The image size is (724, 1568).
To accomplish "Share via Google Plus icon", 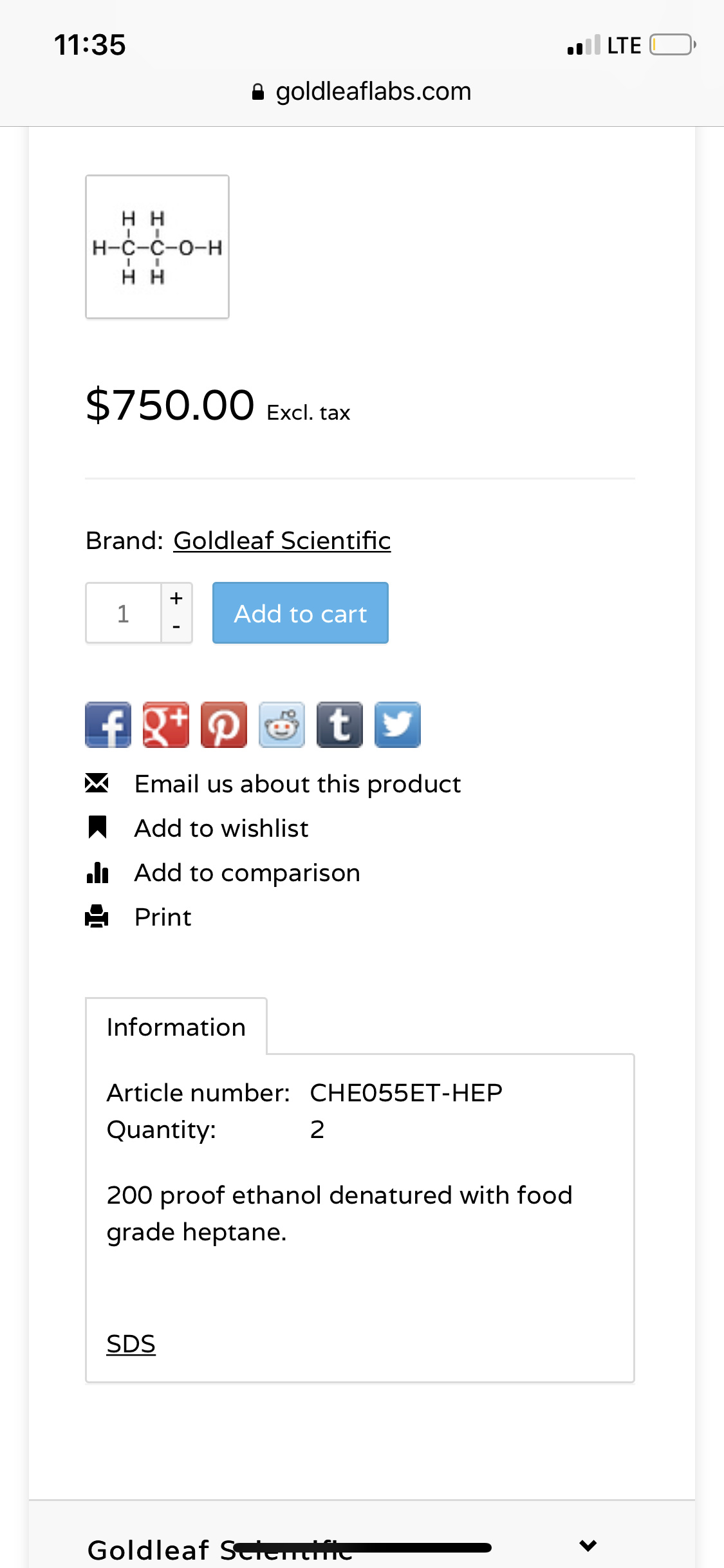I will coord(166,725).
